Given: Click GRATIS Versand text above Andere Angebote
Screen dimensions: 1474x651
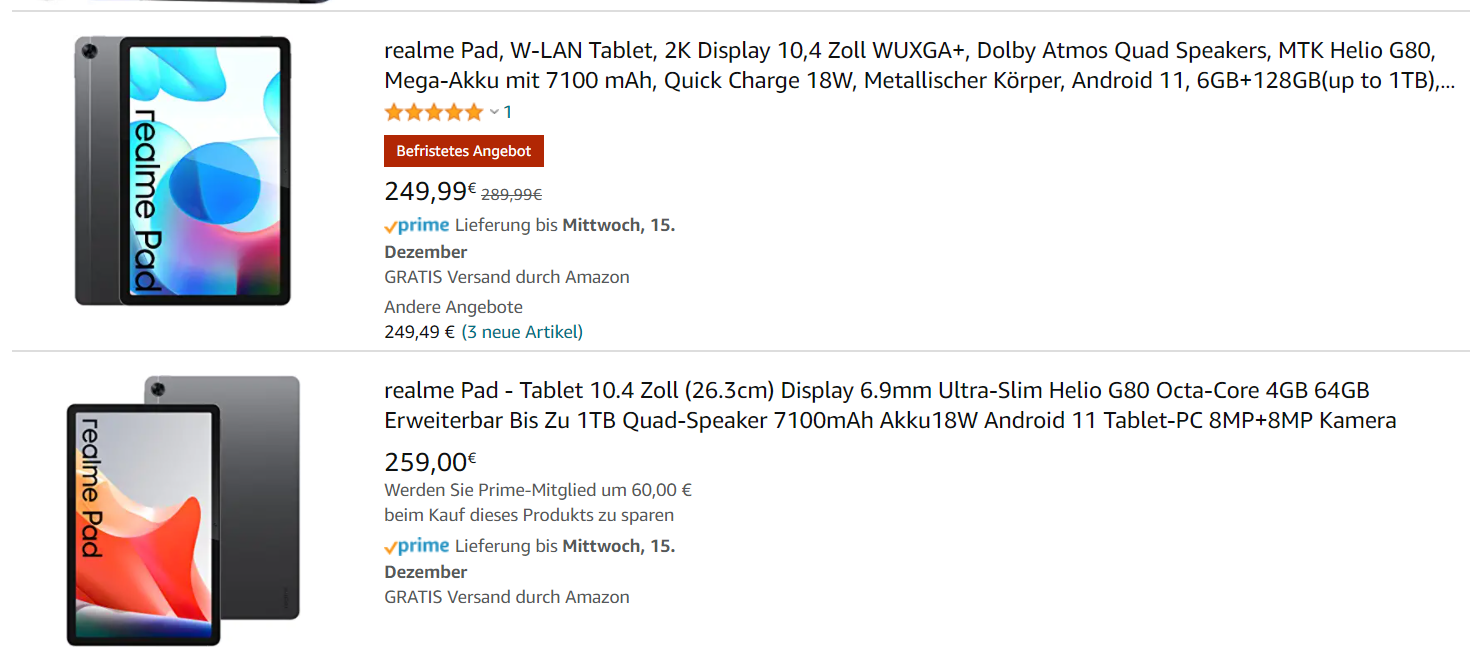Looking at the screenshot, I should (507, 277).
